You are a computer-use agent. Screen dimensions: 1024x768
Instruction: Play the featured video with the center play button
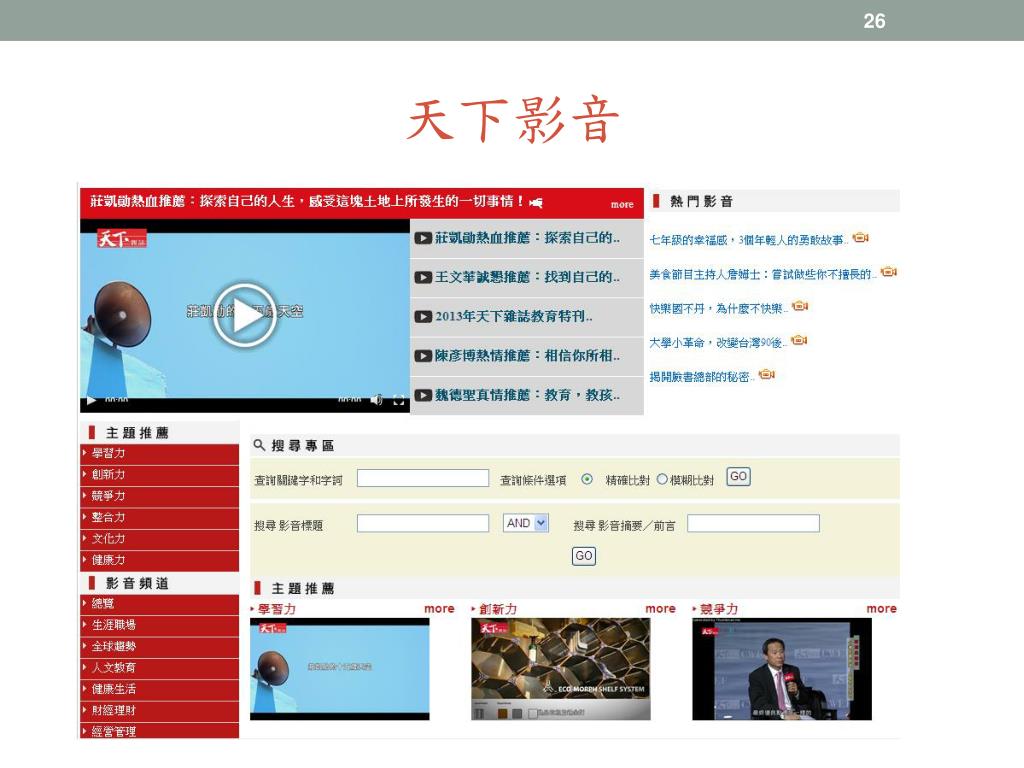245,315
